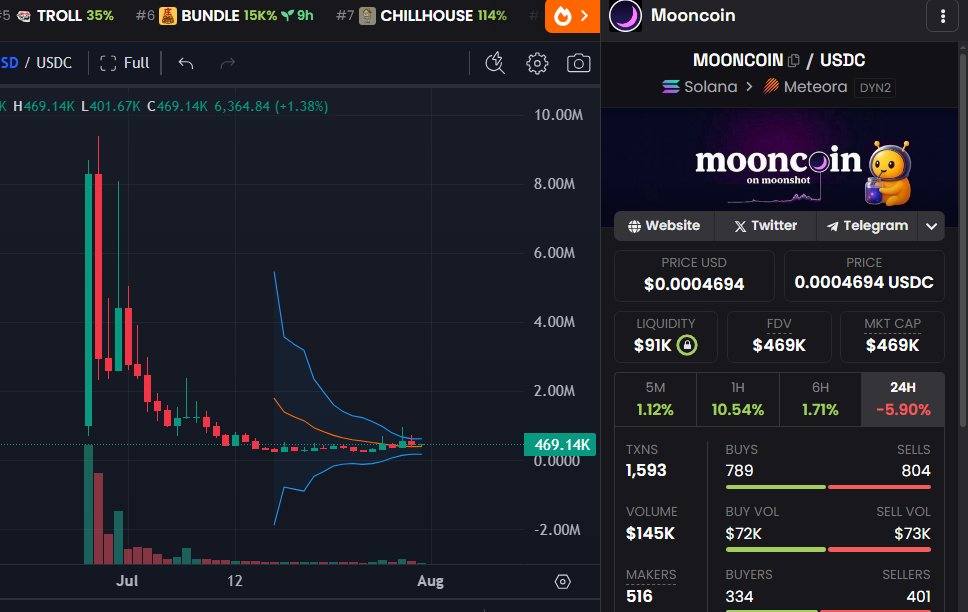Click the 1H change value 10.54%
The width and height of the screenshot is (968, 612).
[x=738, y=409]
